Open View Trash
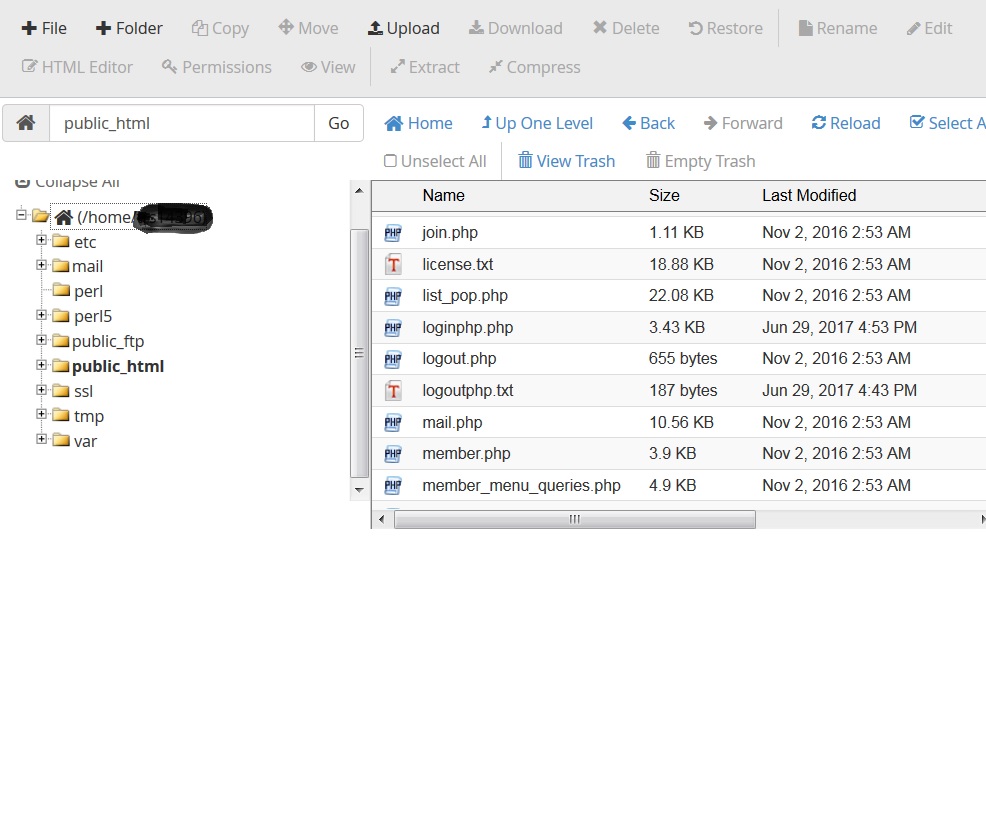This screenshot has height=816, width=986. pyautogui.click(x=566, y=161)
